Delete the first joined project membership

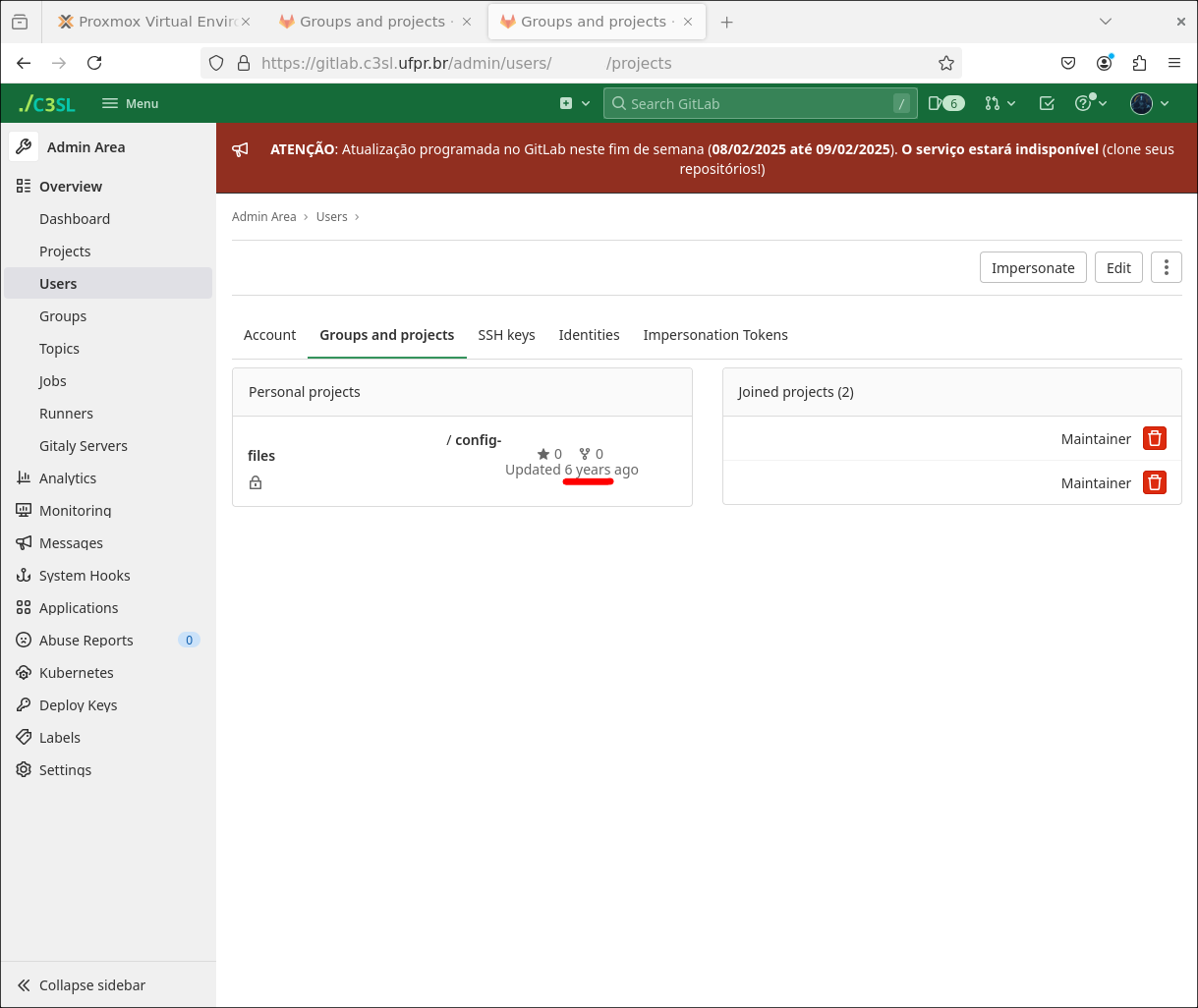click(1155, 438)
